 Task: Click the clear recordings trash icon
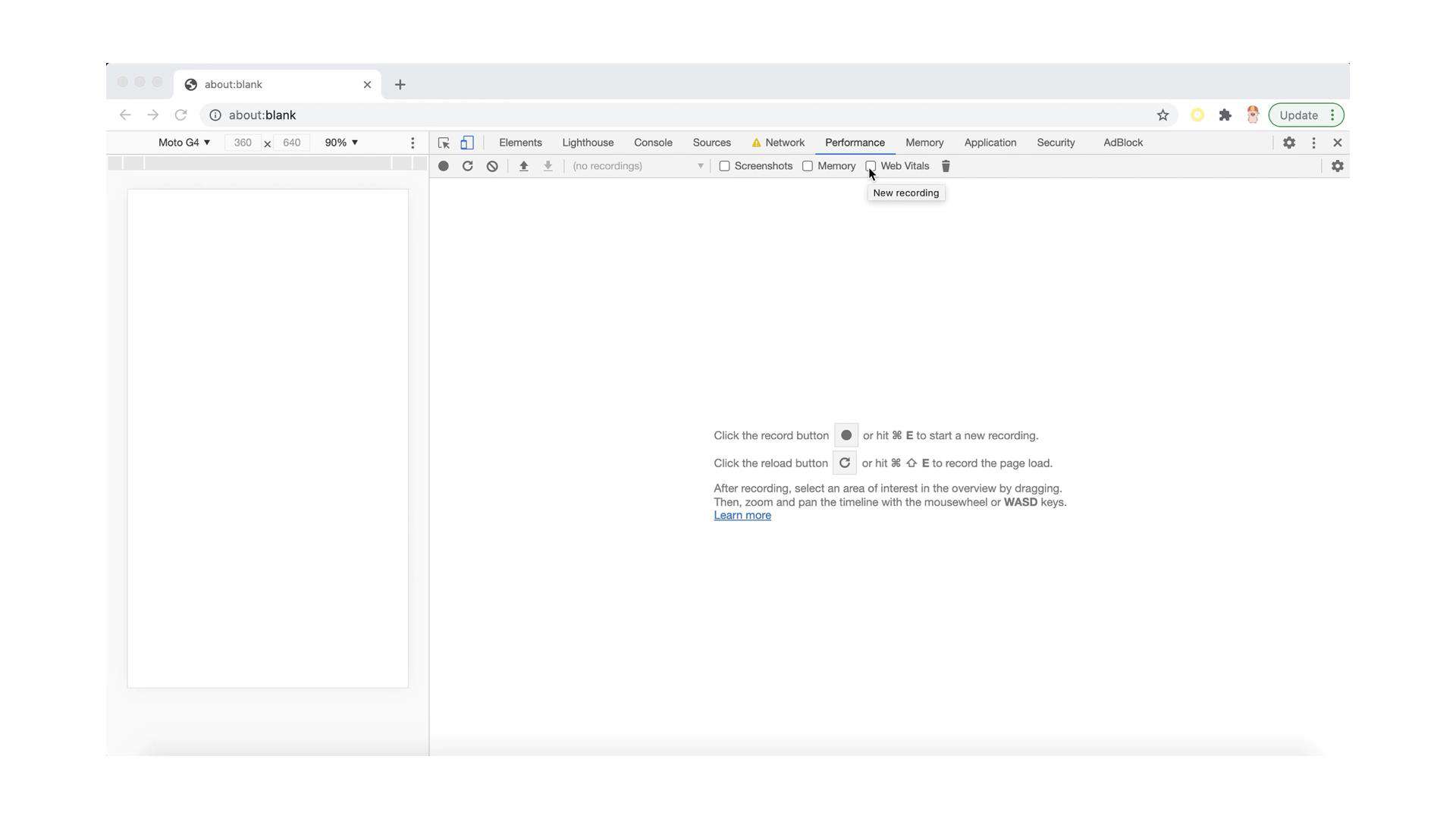[x=946, y=166]
